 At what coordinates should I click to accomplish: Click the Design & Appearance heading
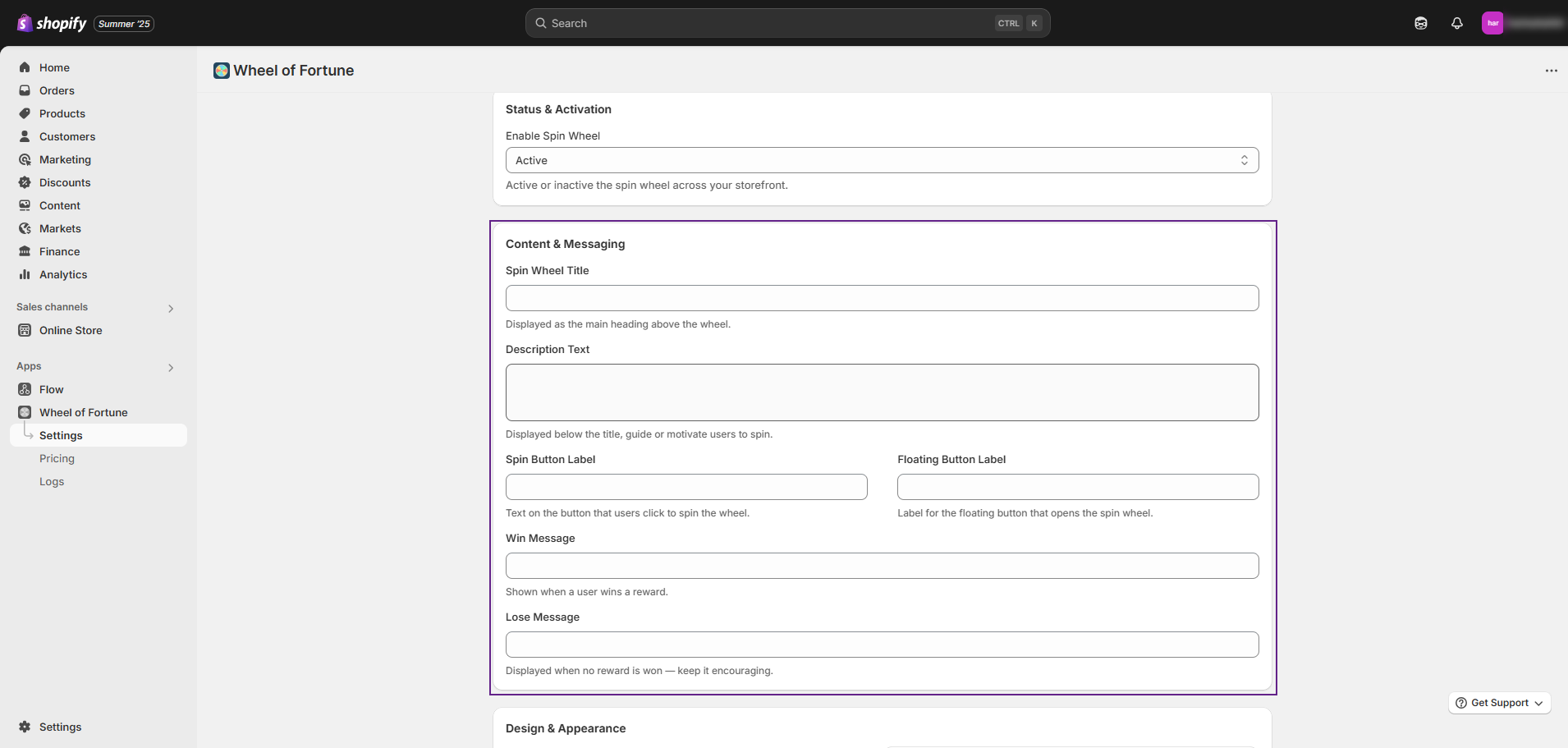566,728
